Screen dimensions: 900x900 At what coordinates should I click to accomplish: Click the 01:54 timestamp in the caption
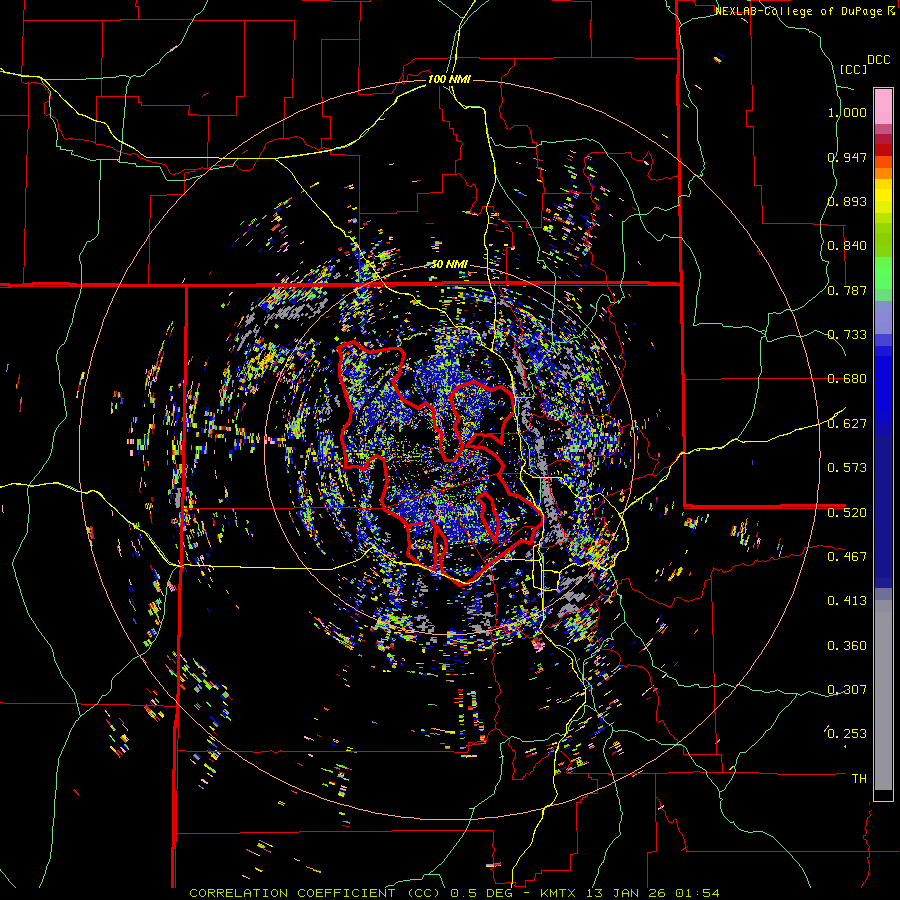(697, 893)
